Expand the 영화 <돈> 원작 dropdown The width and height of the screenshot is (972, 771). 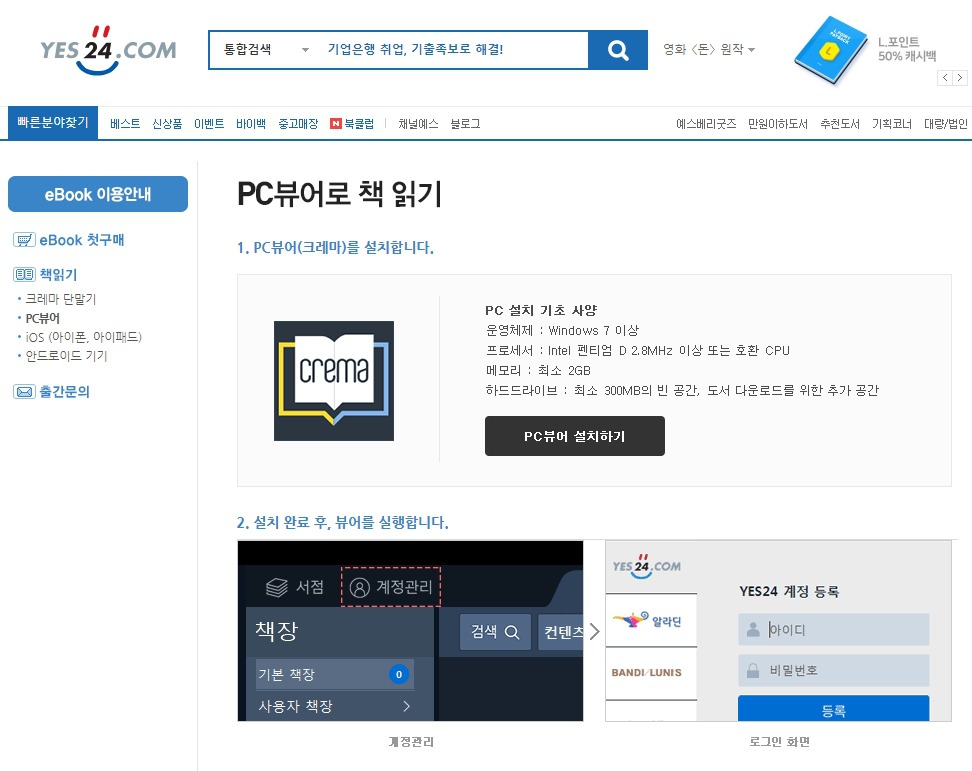tap(709, 50)
